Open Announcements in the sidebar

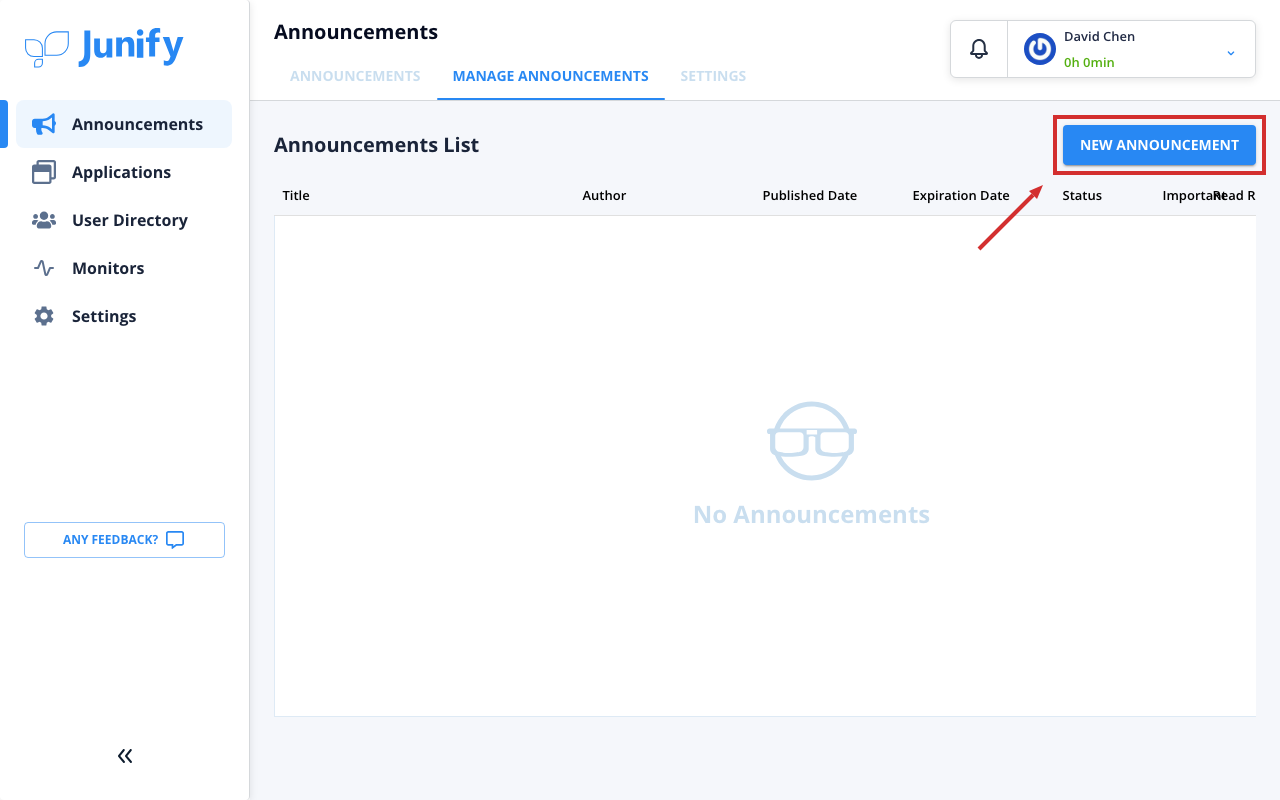[124, 124]
